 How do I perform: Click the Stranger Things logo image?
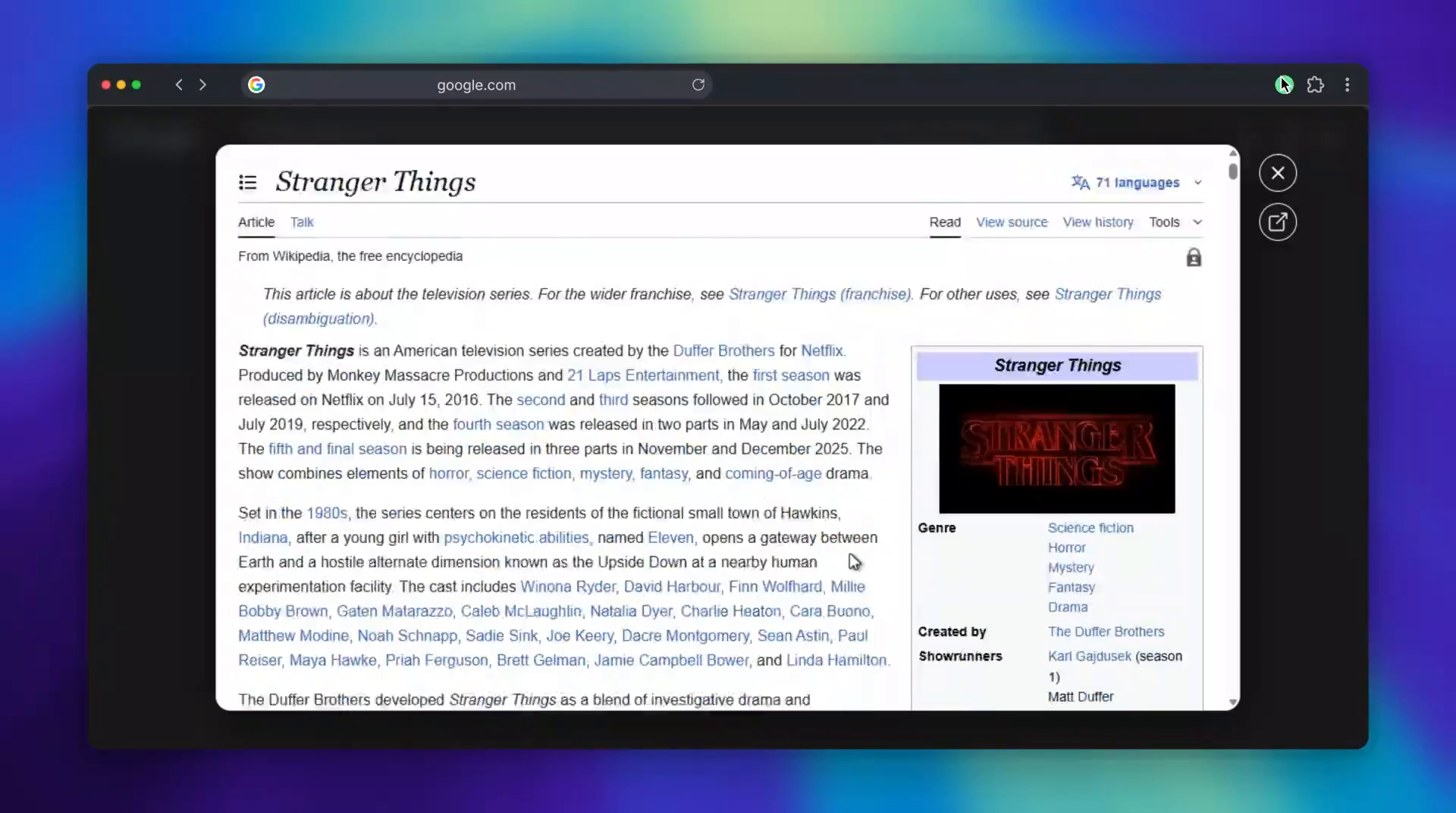click(x=1057, y=449)
